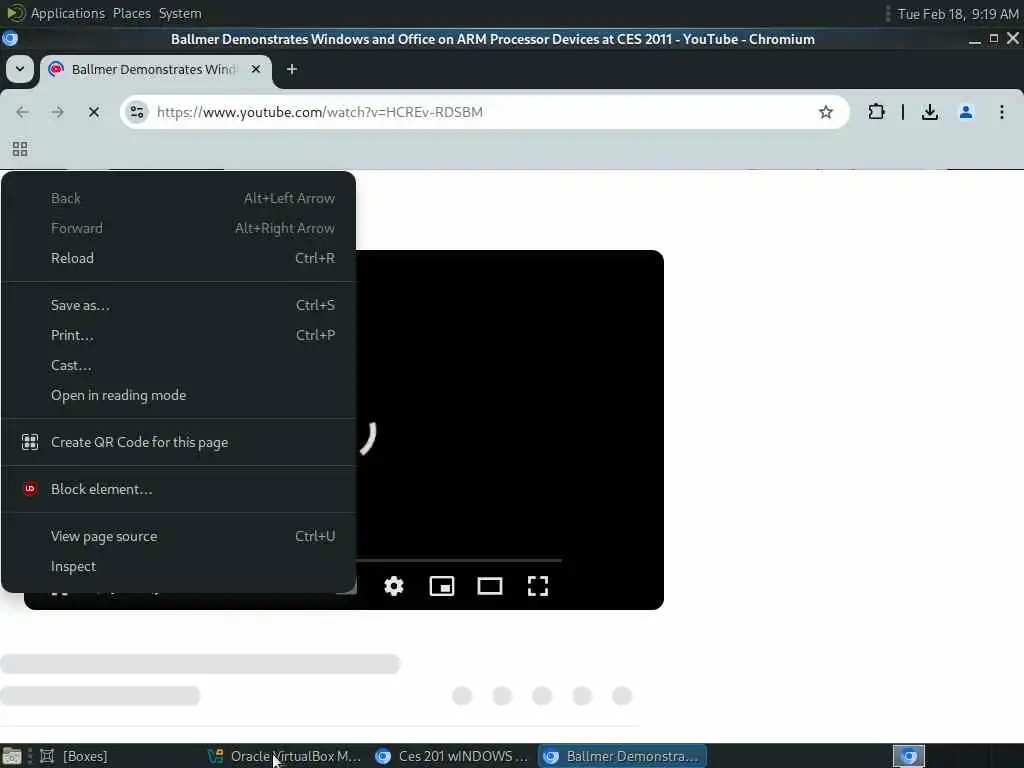The width and height of the screenshot is (1024, 768).
Task: Click Chromium icon in window title bar
Action: click(10, 39)
